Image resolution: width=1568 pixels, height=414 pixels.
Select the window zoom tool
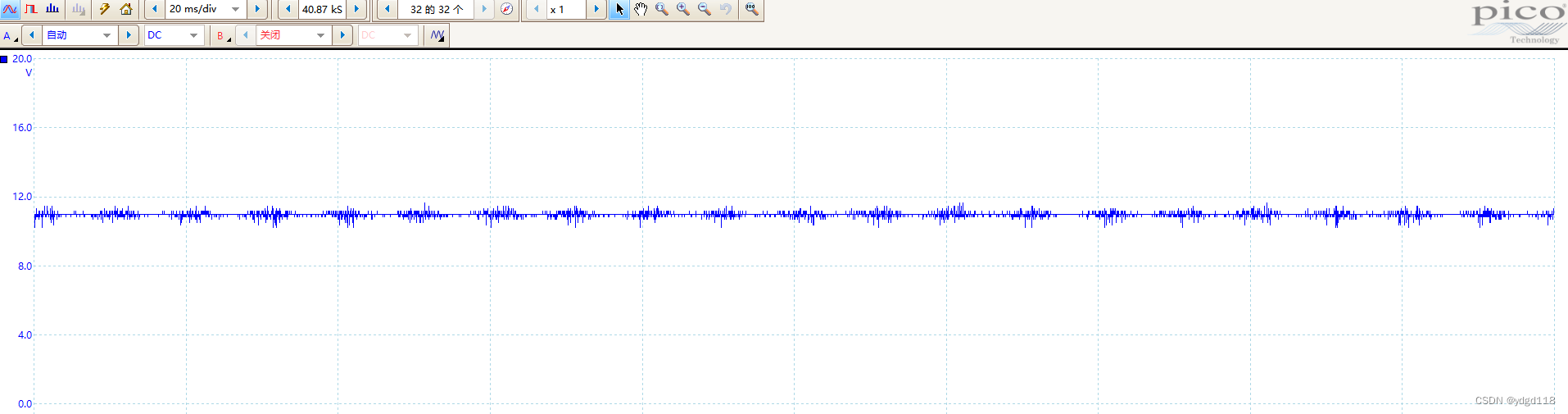pos(662,9)
